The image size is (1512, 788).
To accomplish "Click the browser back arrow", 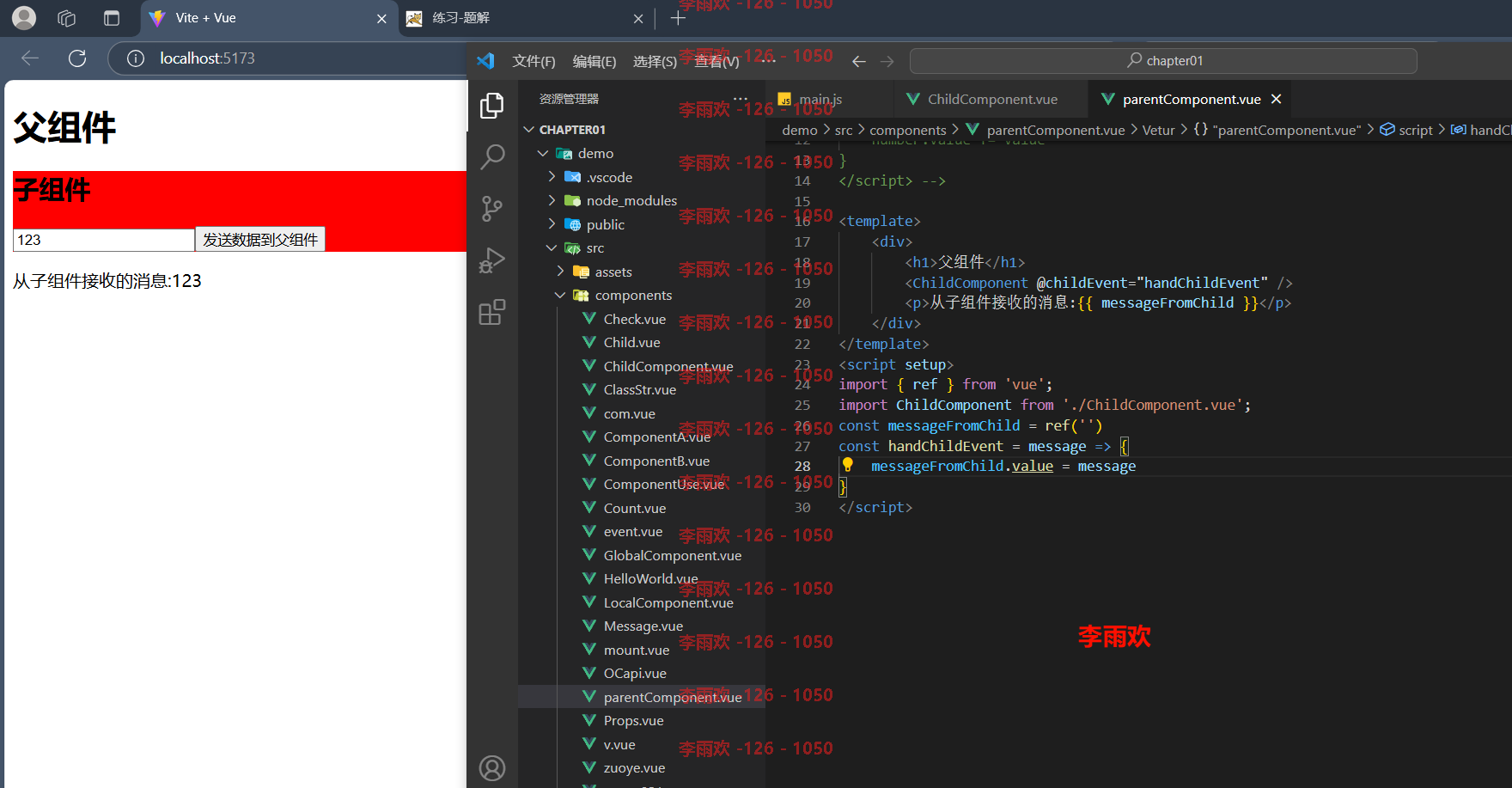I will coord(30,58).
